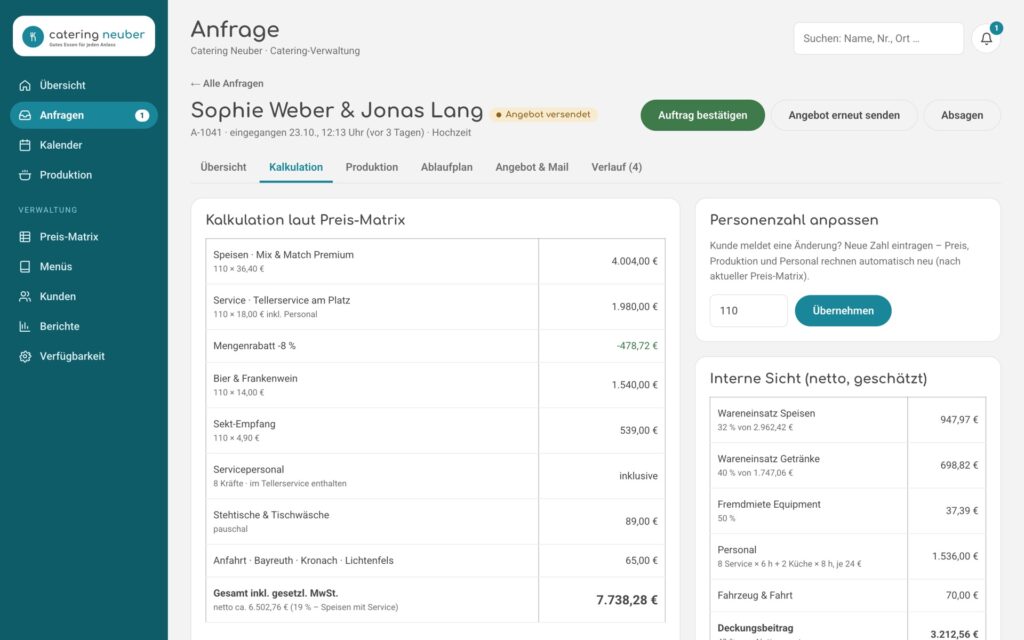Screen dimensions: 1024x640
Task: Open Preis-Matrix in the sidebar
Action: pyautogui.click(x=84, y=236)
